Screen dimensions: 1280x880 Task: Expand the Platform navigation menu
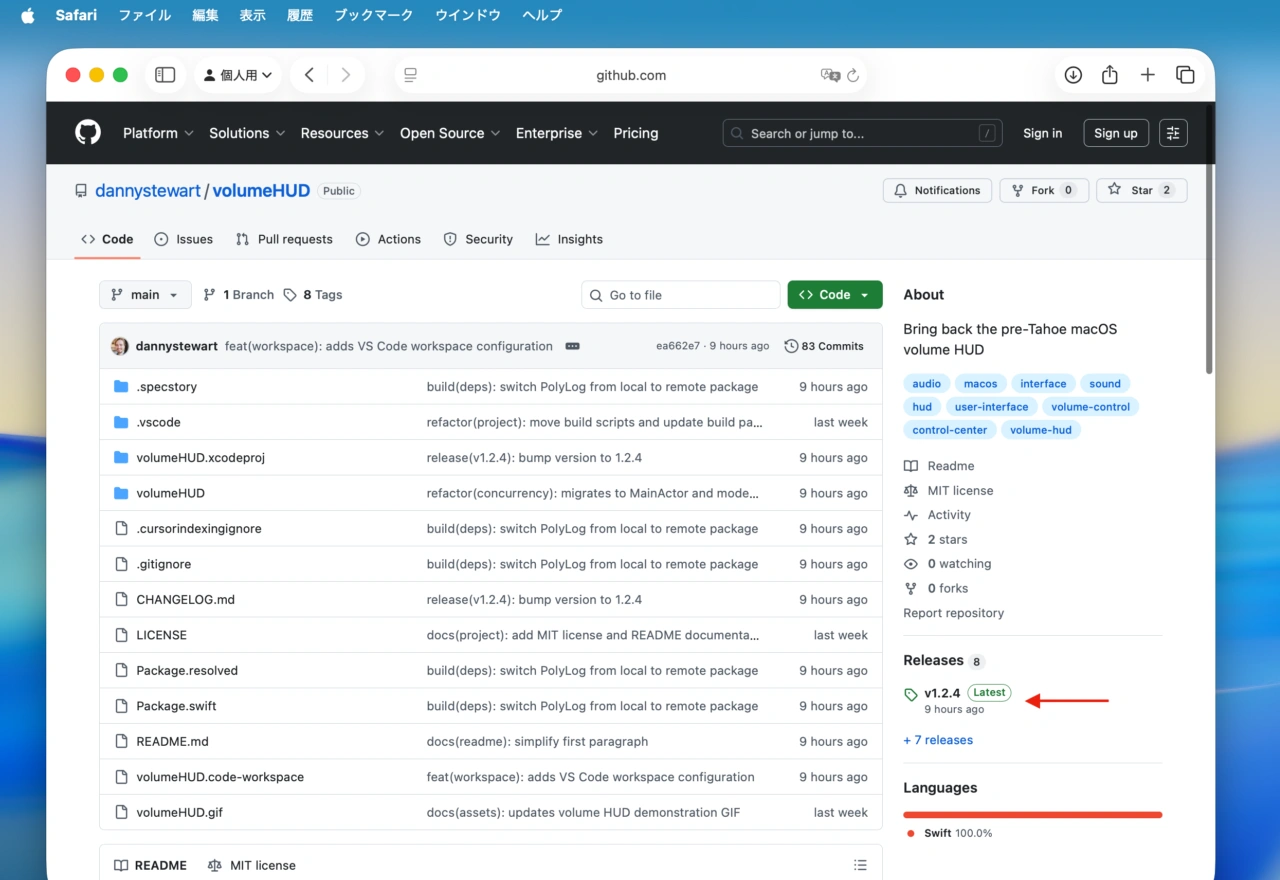(159, 133)
